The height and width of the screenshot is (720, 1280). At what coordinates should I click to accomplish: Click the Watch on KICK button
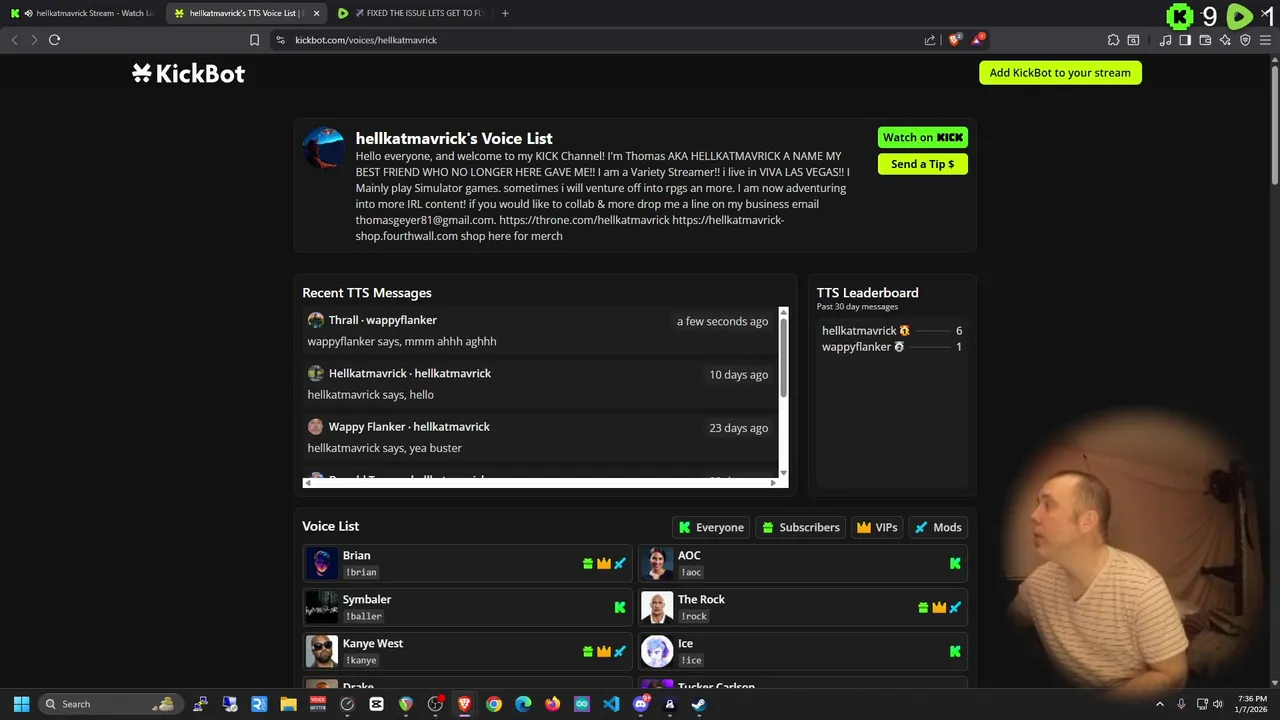pyautogui.click(x=922, y=137)
